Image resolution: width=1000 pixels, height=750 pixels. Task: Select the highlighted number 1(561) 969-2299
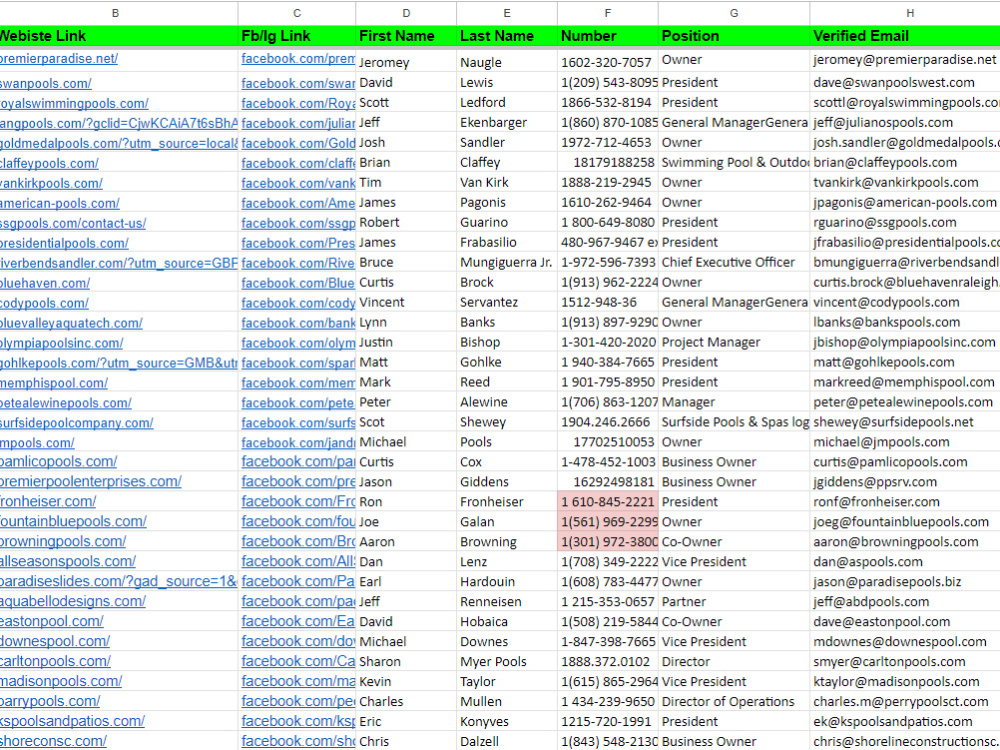click(x=608, y=522)
